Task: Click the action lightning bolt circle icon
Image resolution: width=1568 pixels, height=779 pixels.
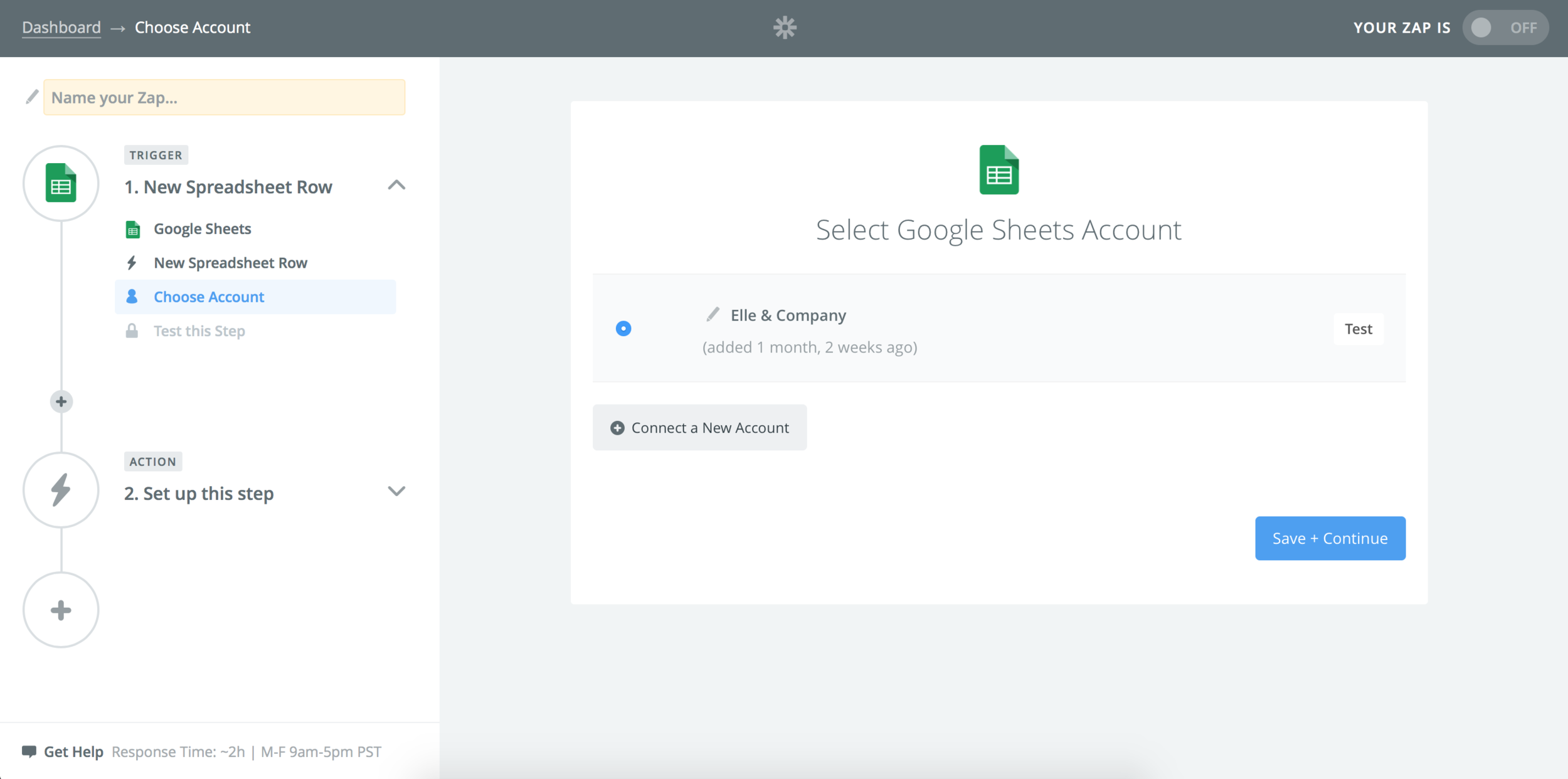Action: (x=61, y=490)
